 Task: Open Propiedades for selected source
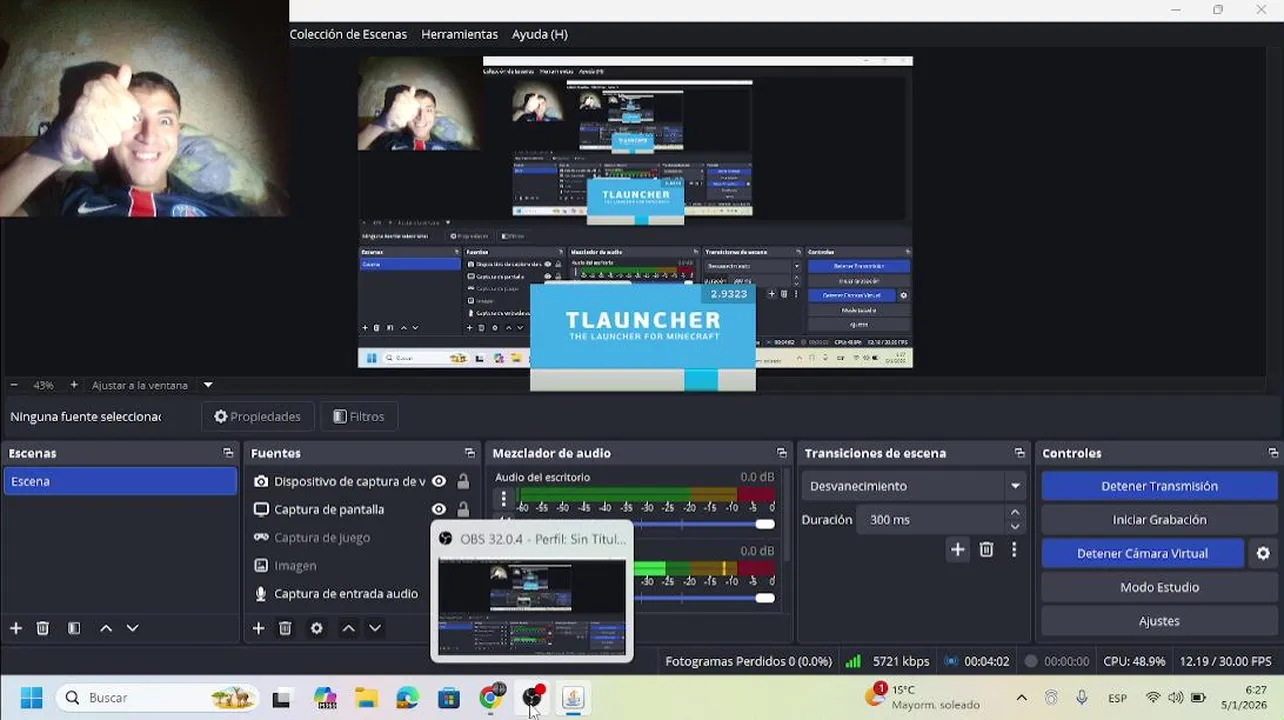pos(258,417)
